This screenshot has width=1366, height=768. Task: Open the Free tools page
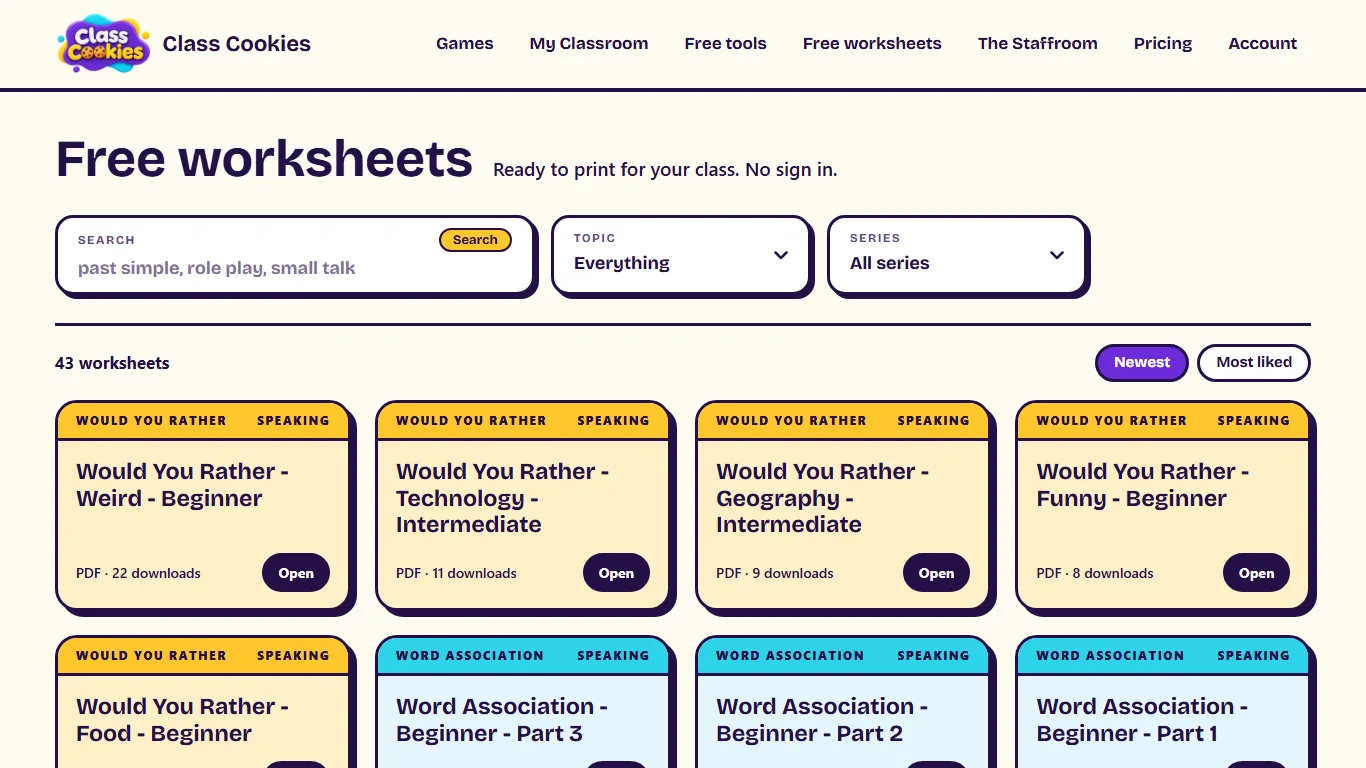point(726,44)
